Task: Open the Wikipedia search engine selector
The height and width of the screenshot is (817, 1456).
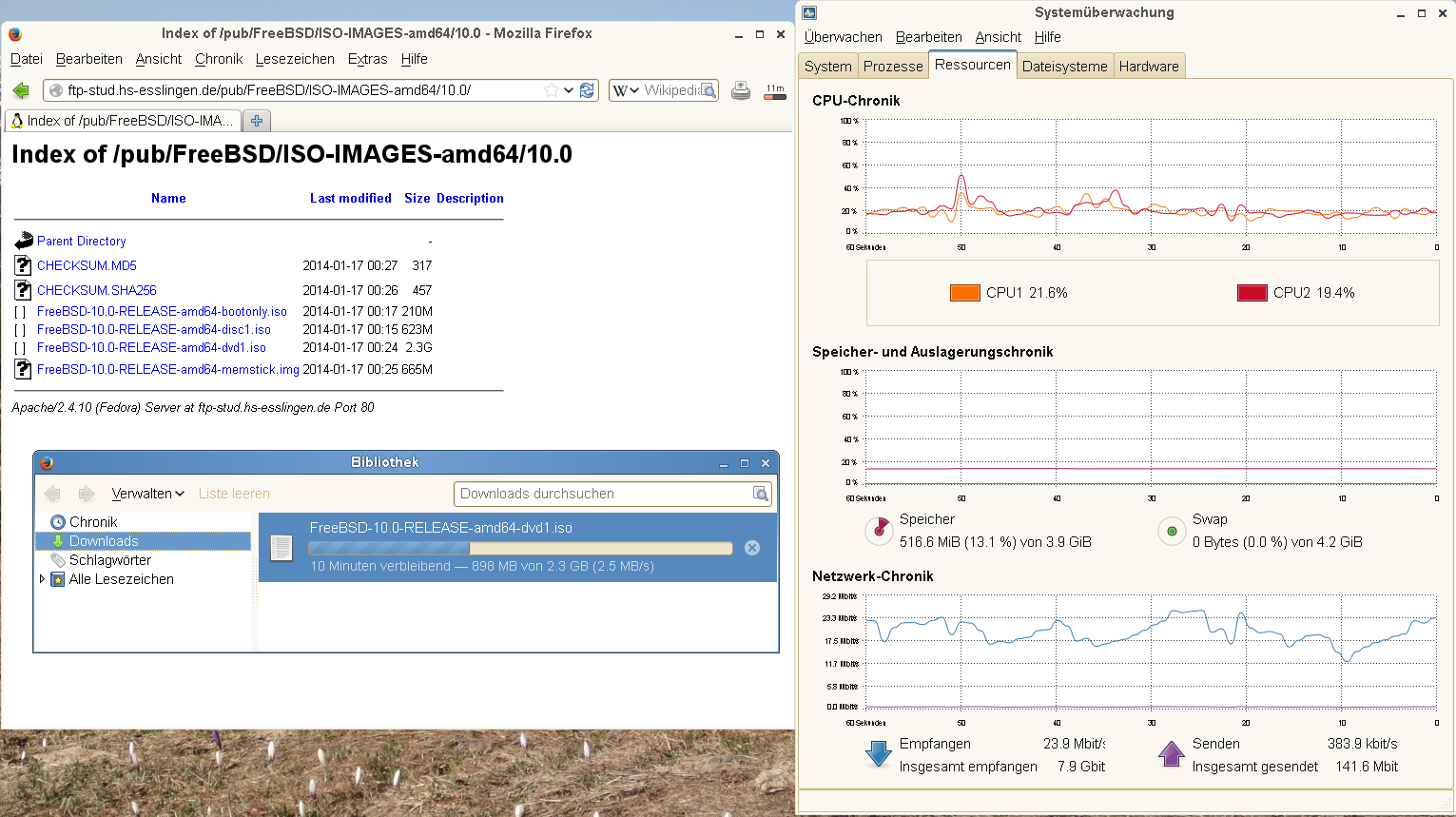Action: 625,90
